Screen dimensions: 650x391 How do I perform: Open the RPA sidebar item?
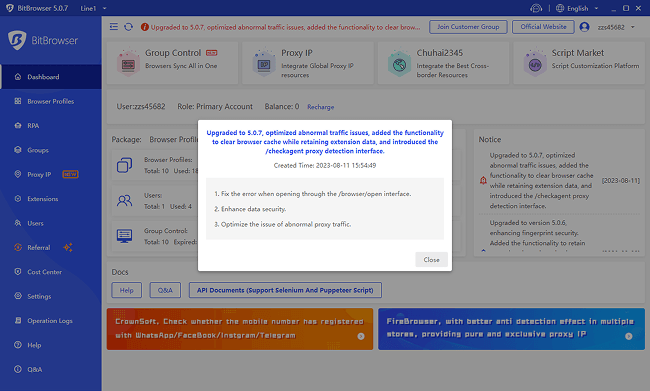click(51, 126)
